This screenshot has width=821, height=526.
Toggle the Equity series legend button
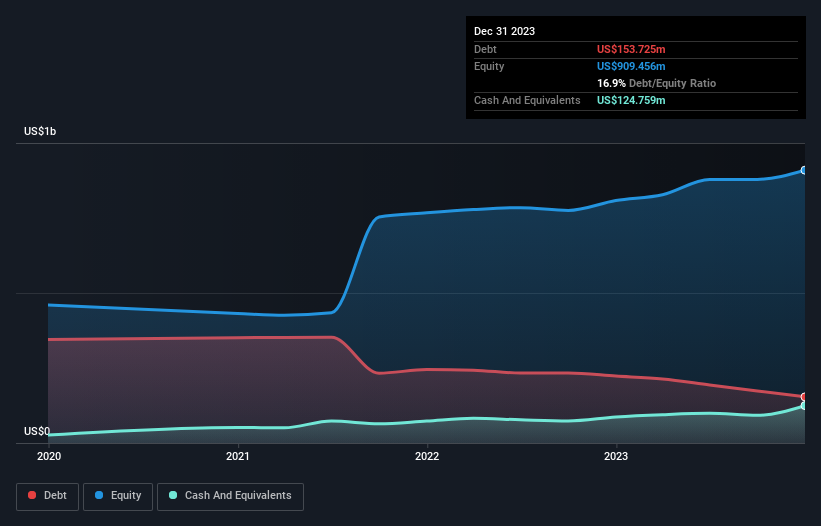pos(118,496)
